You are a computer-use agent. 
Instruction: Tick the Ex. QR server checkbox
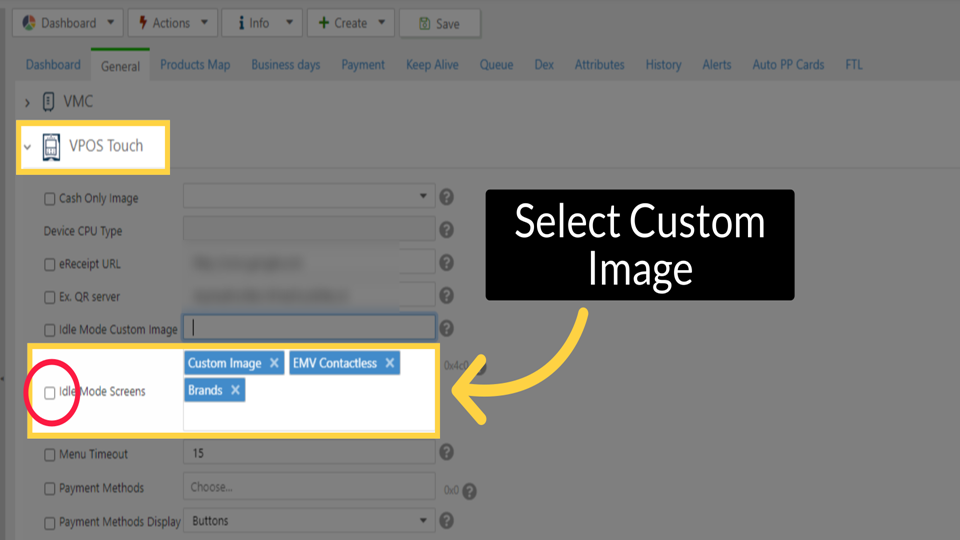50,298
